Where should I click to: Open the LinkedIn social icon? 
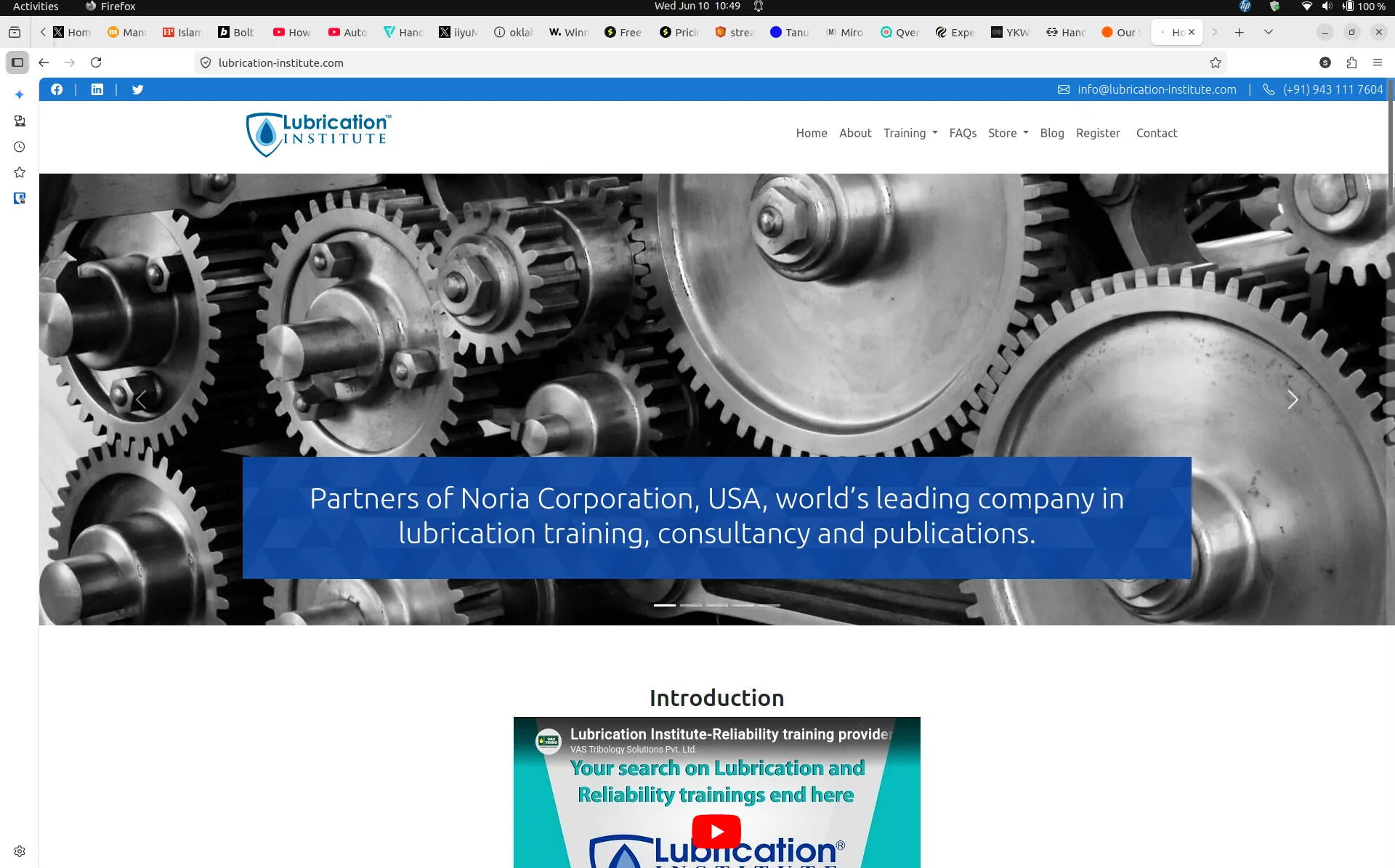coord(97,89)
